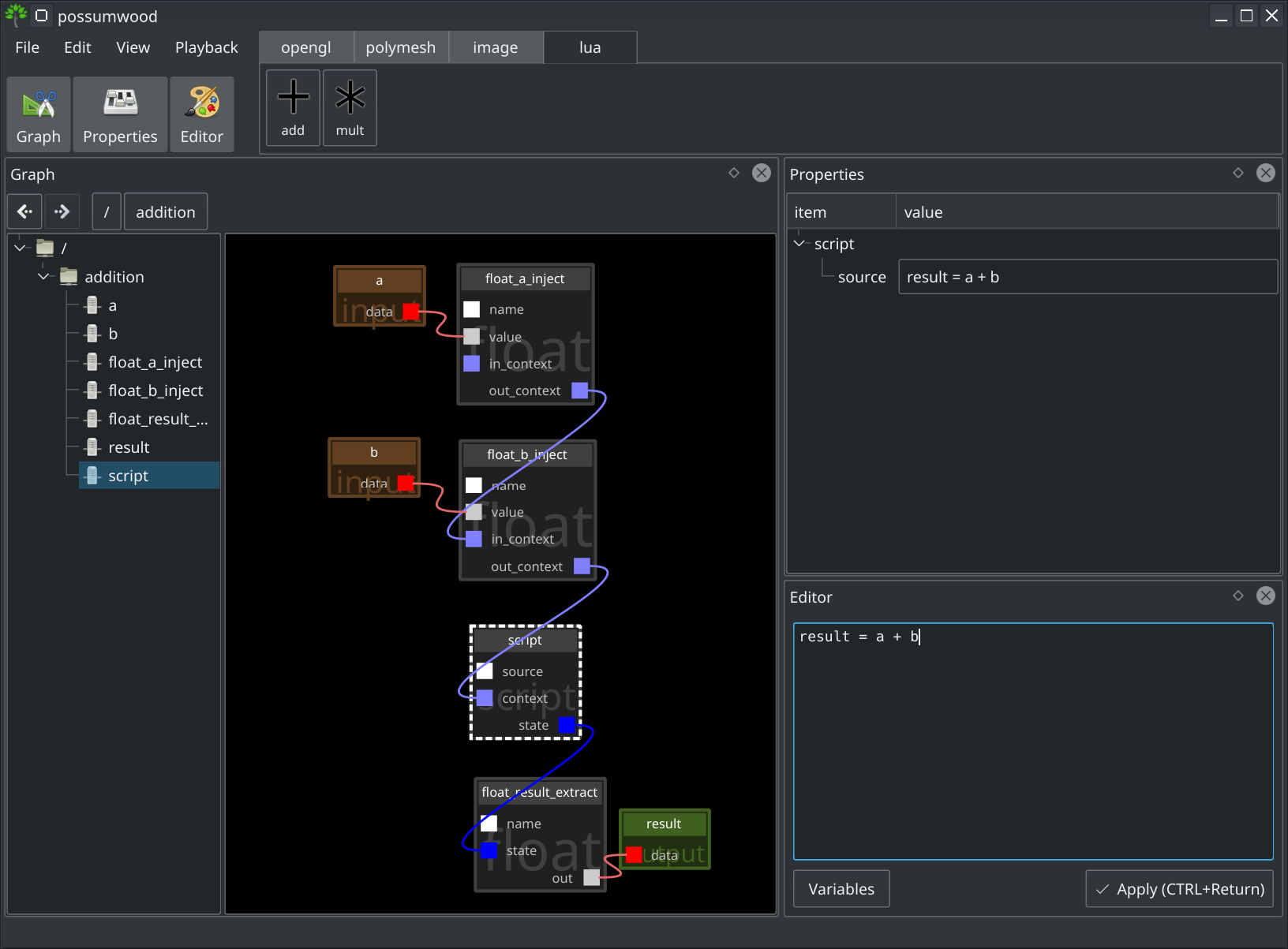
Task: Open the Graph panel toolbar button
Action: coord(39,114)
